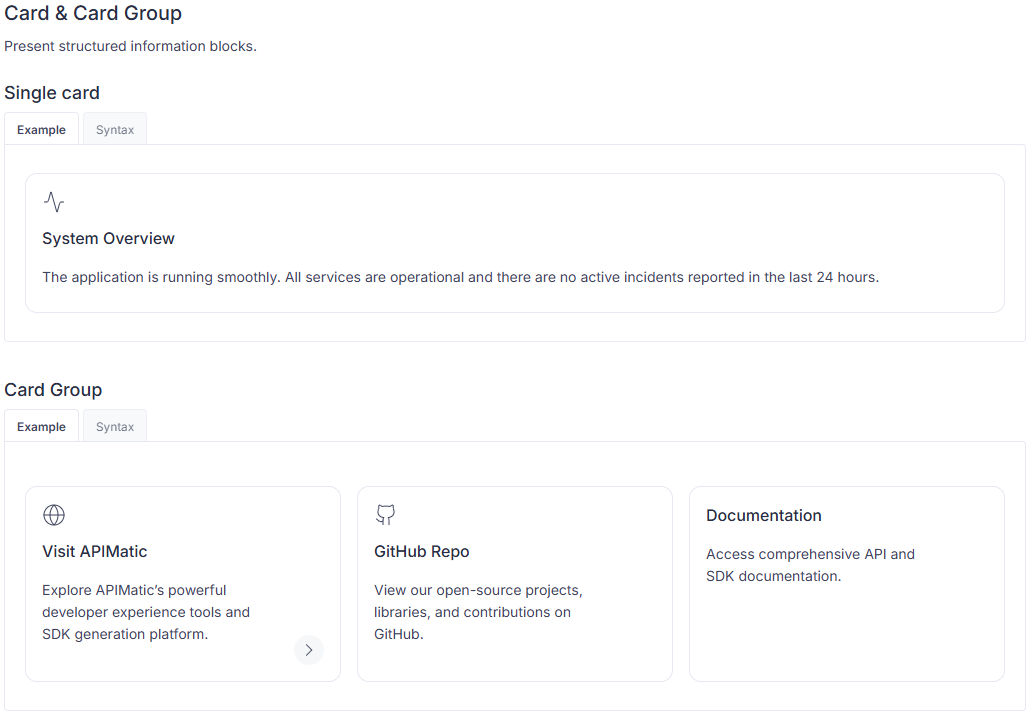Click the 'Single card' section heading
1030x718 pixels.
(52, 93)
